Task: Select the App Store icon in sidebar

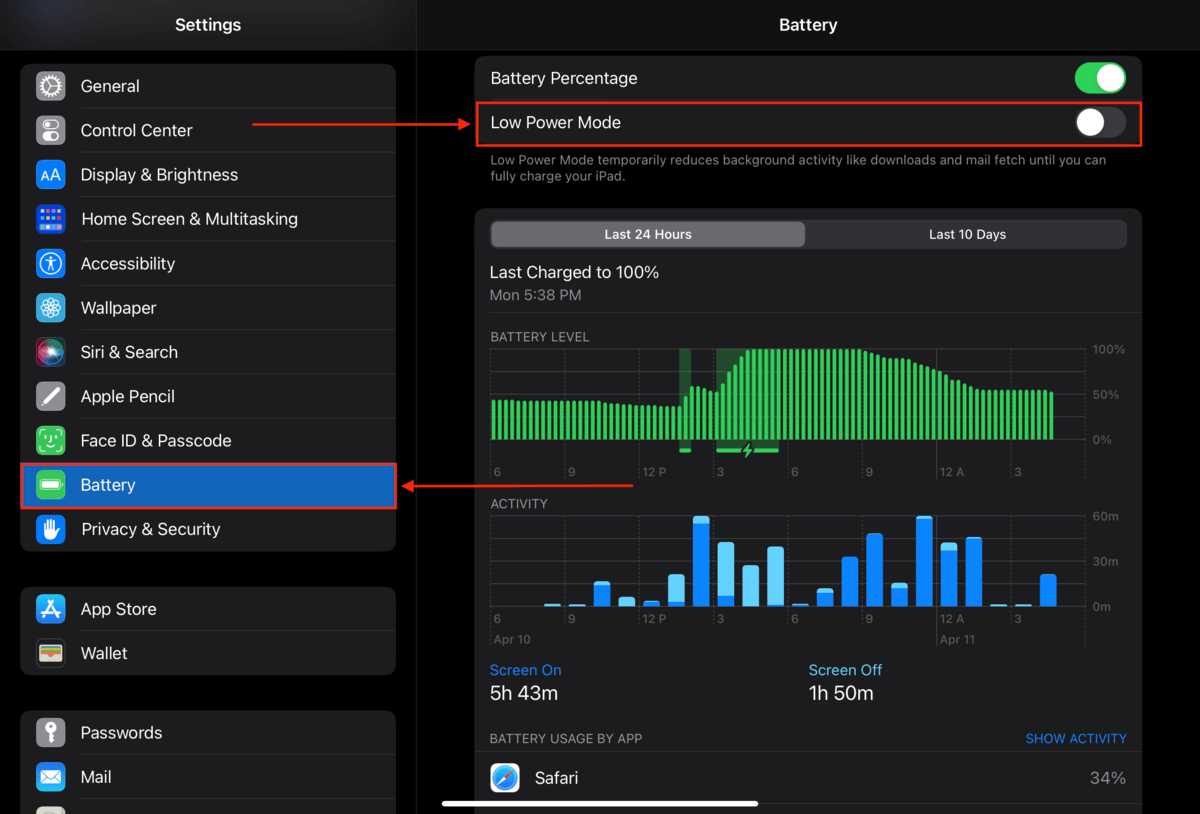Action: [x=50, y=609]
